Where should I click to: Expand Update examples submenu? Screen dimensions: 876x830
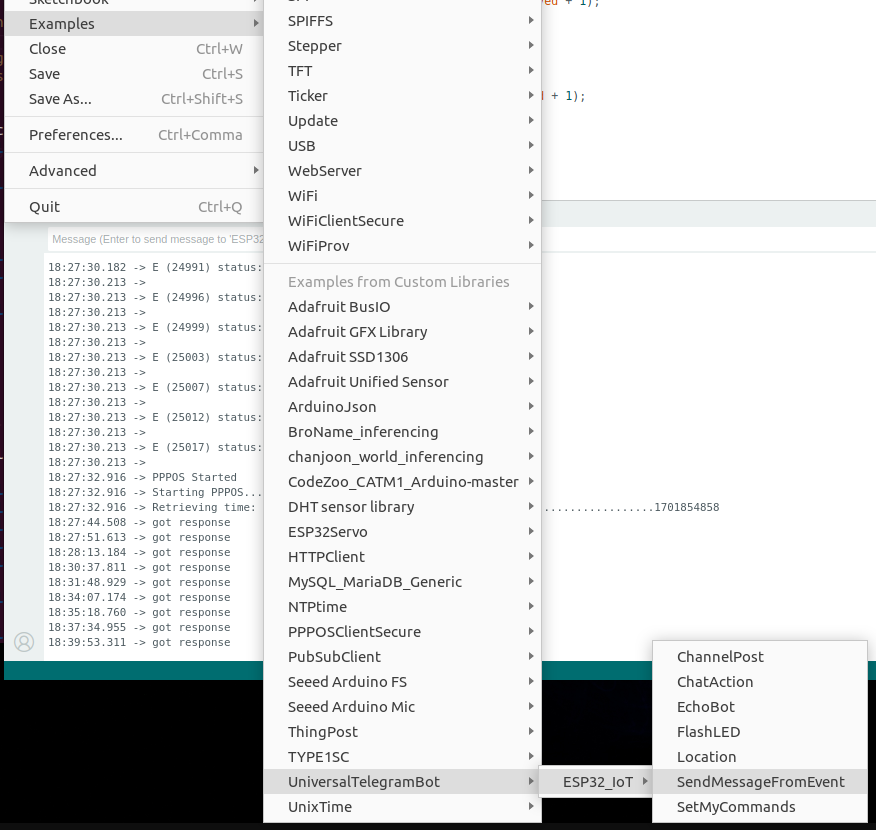(x=402, y=121)
